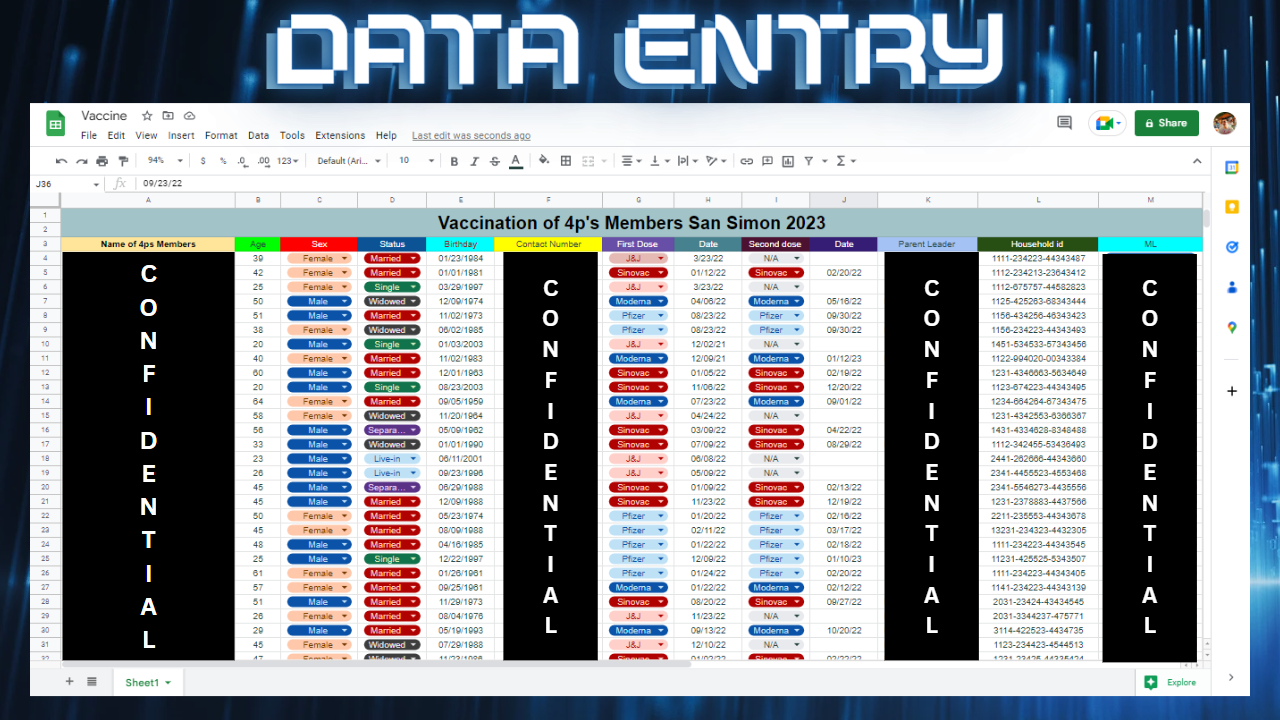The image size is (1280, 720).
Task: Open Google Calendar in the side panel
Action: pyautogui.click(x=1232, y=167)
